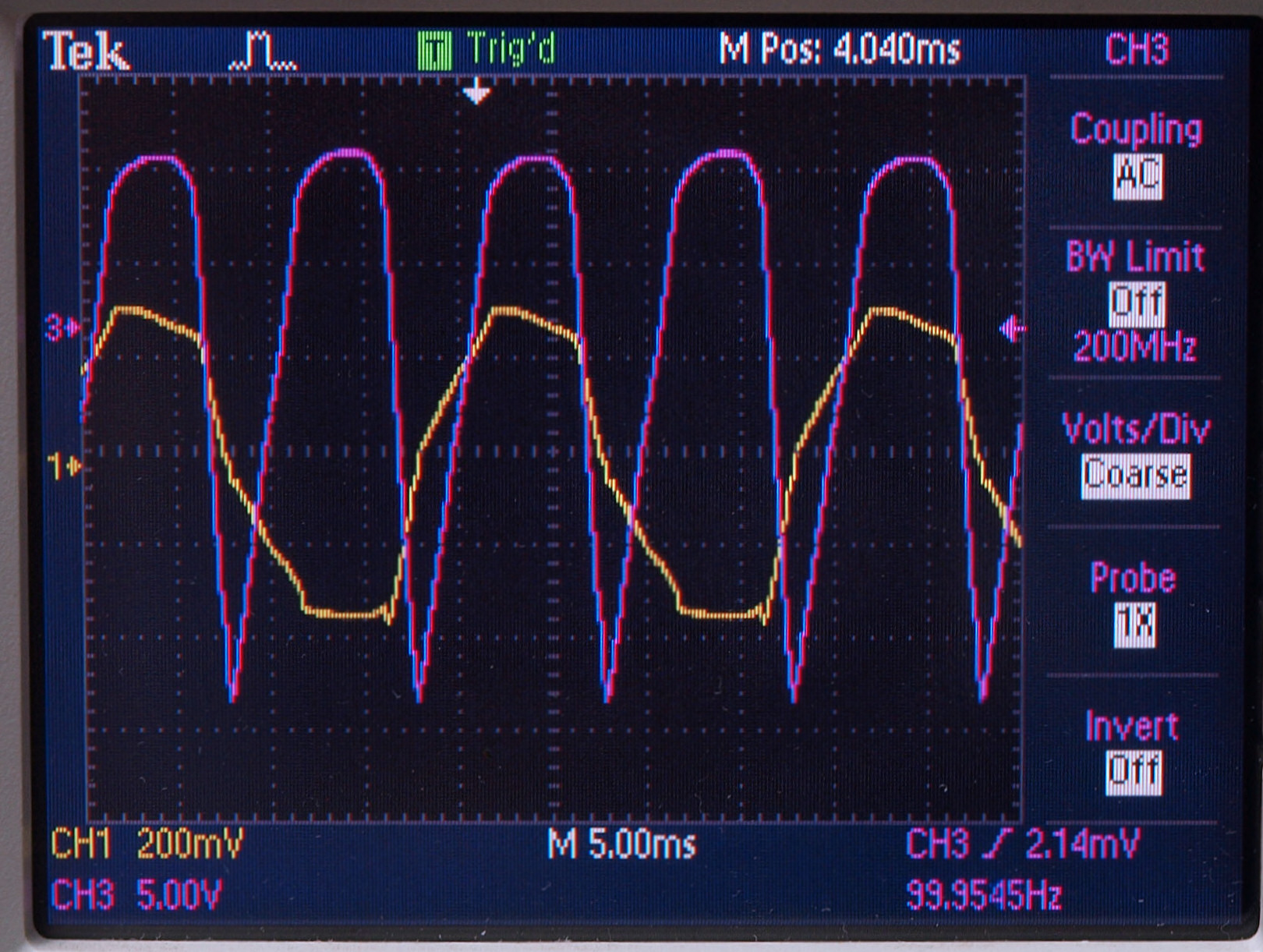The image size is (1263, 952).
Task: Click the CH3 5.00V scale readout
Action: point(136,895)
